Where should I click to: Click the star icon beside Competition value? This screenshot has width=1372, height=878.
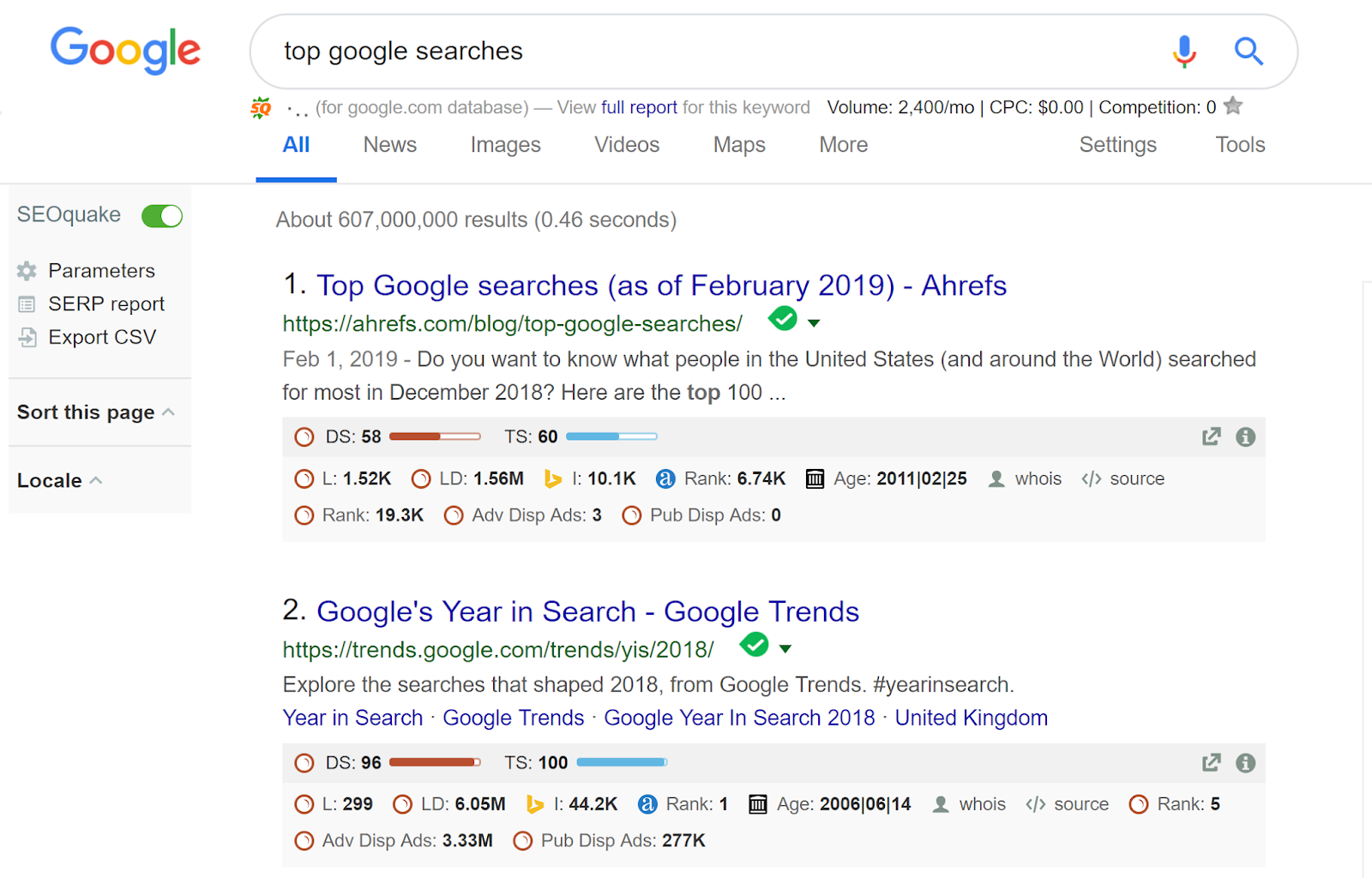pyautogui.click(x=1233, y=106)
